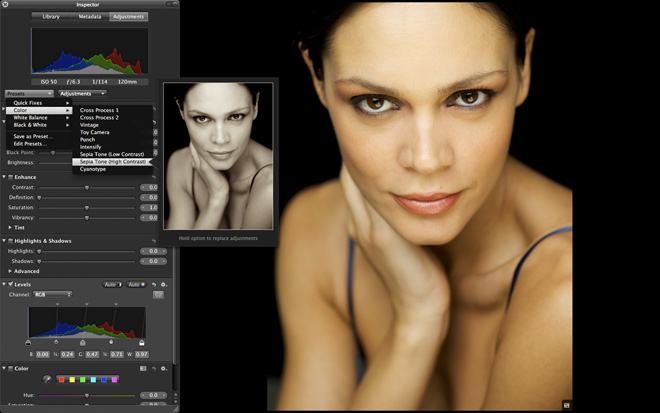Decrease Shadows value using left stepper arrow
660x413 pixels.
pyautogui.click(x=143, y=261)
